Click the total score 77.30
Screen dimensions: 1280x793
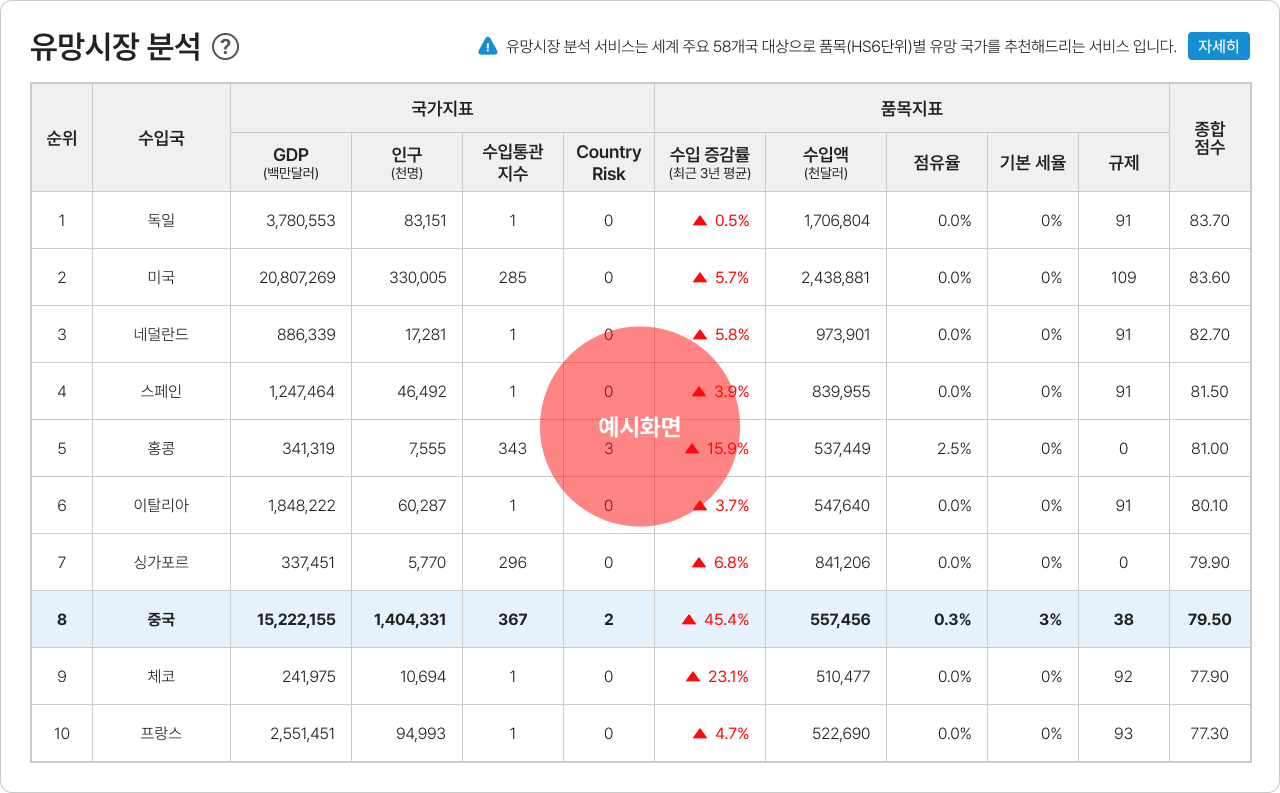pyautogui.click(x=1209, y=733)
